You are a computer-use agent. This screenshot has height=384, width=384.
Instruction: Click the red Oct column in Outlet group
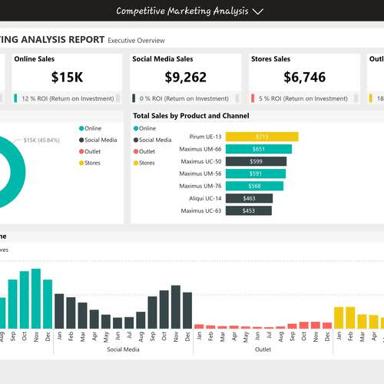tap(304, 325)
